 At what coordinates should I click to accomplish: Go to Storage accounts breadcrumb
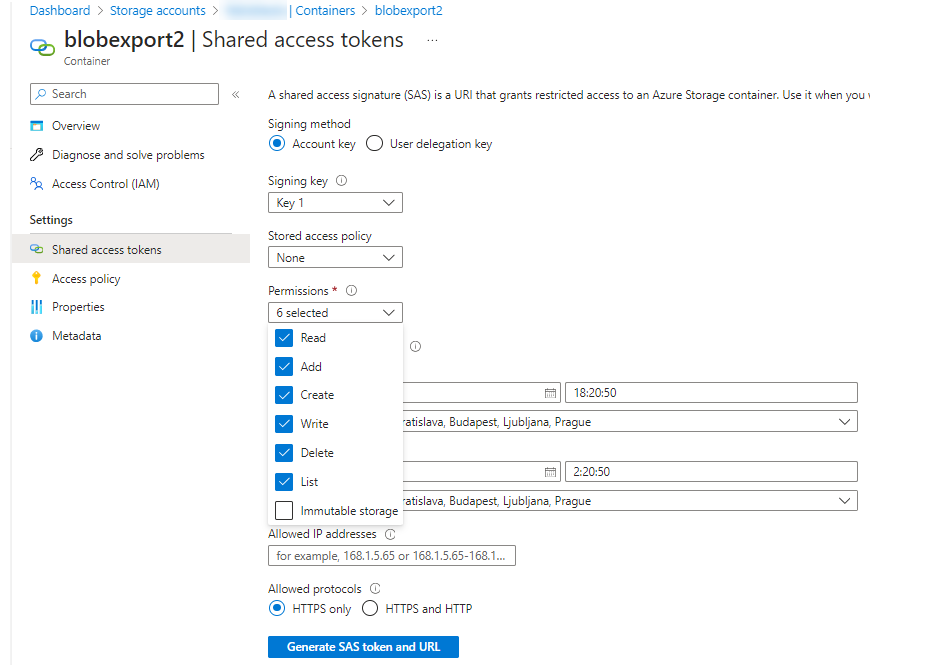click(x=158, y=11)
